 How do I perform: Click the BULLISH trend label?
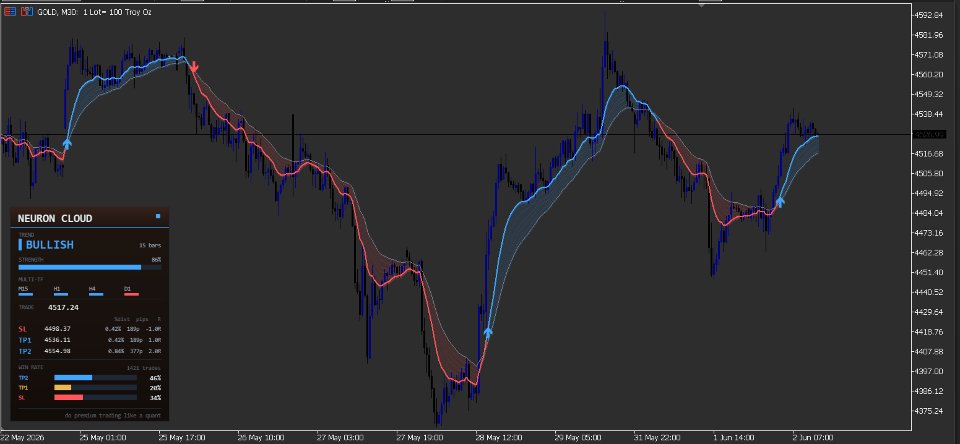[50, 244]
